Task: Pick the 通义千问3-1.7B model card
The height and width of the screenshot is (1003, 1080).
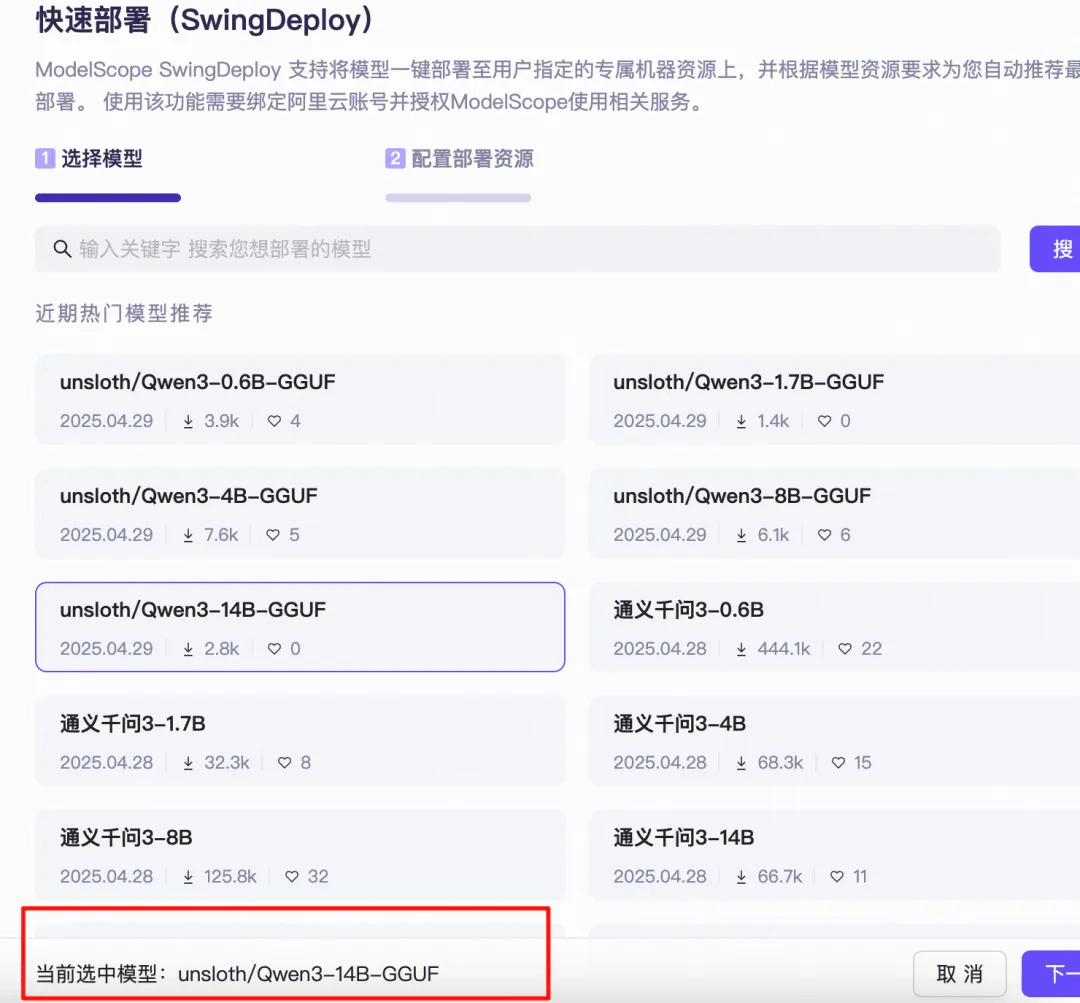Action: coord(300,741)
